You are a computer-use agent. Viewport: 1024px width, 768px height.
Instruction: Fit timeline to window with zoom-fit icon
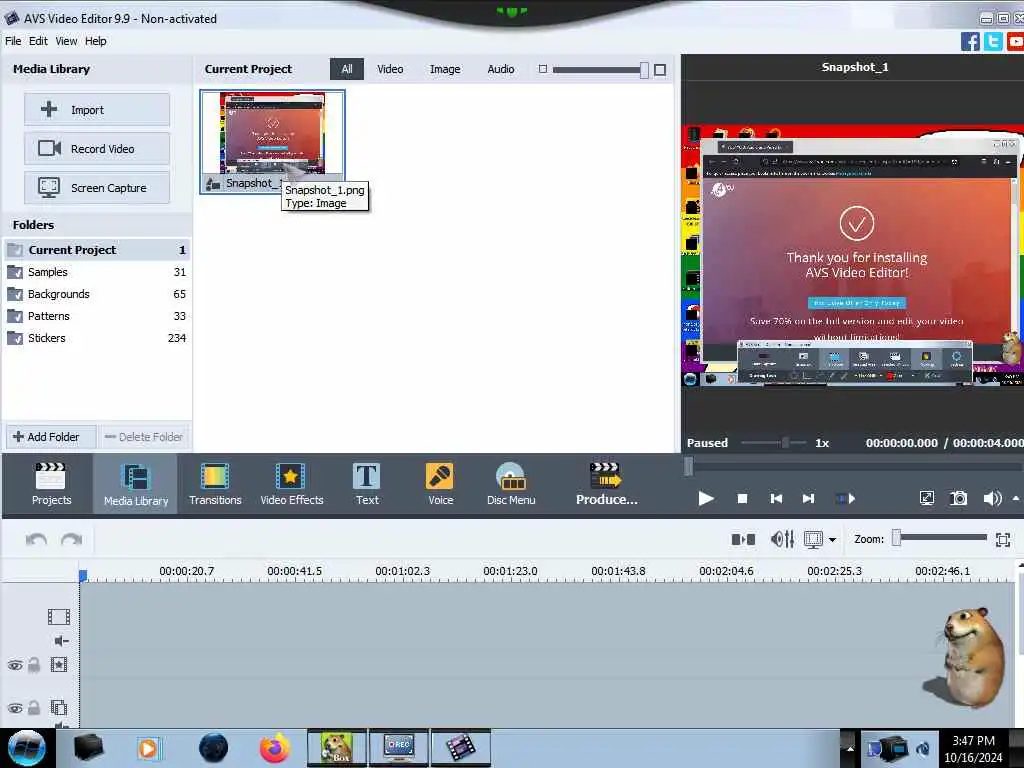(1003, 539)
